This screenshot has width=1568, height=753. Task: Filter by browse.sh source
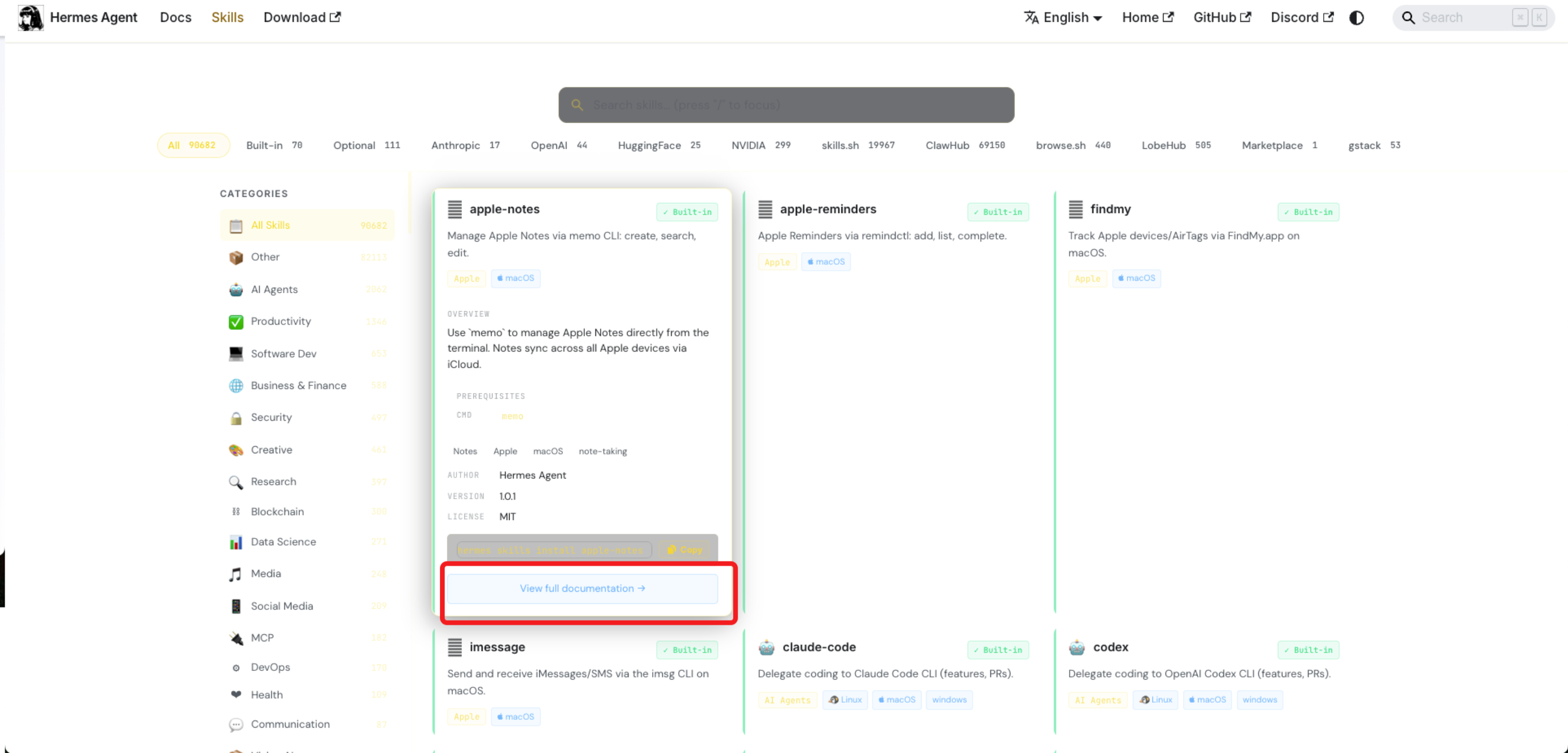point(1073,145)
